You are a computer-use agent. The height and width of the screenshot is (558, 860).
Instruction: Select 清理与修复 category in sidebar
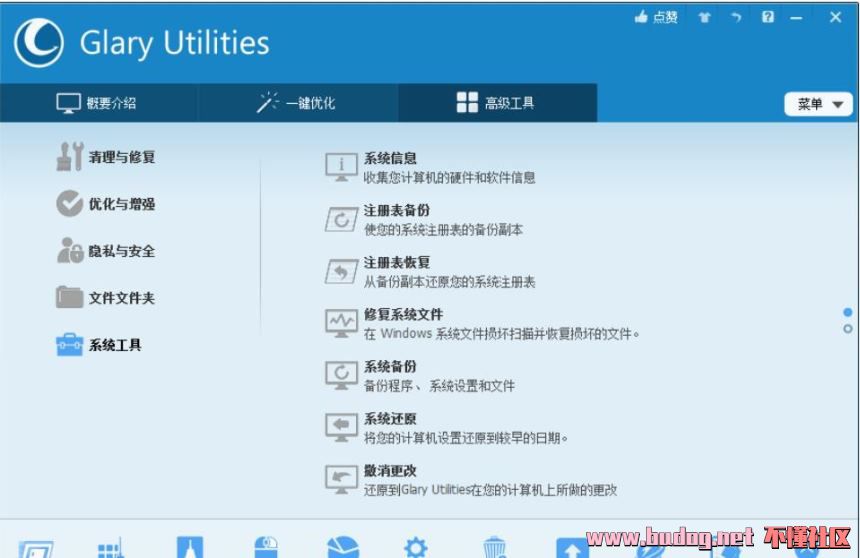pyautogui.click(x=106, y=157)
